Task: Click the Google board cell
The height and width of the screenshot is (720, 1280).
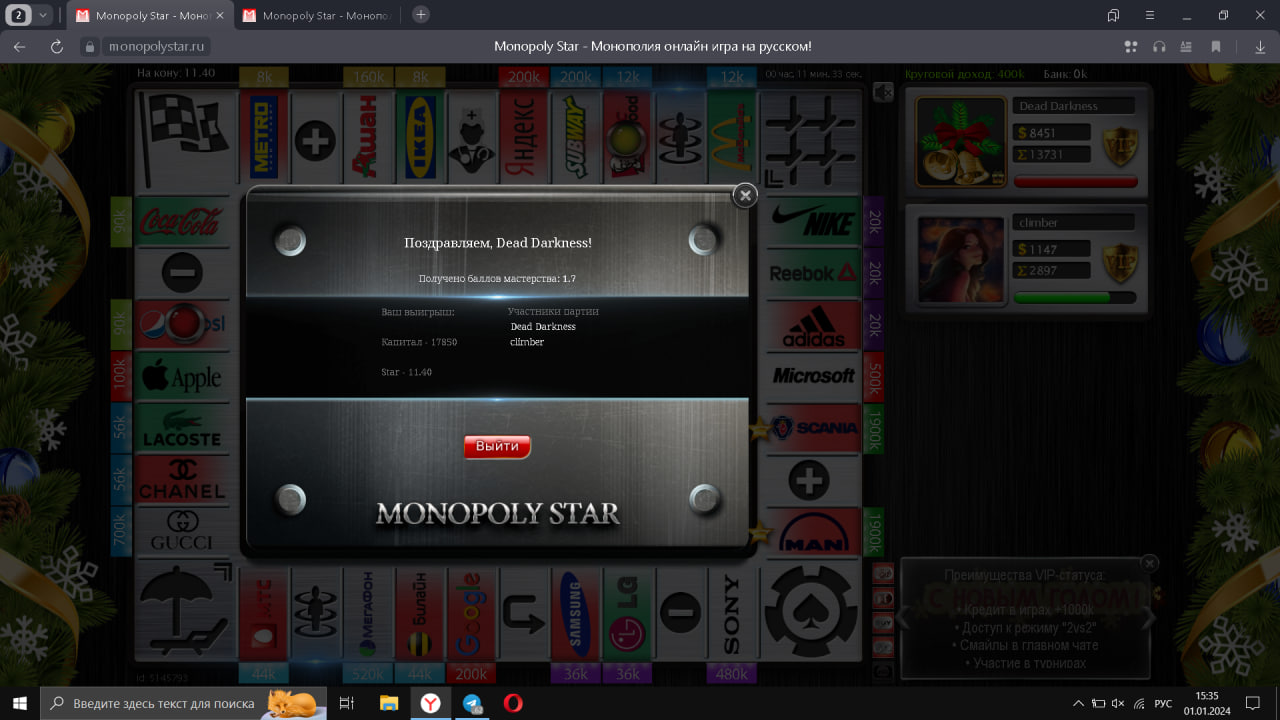Action: (x=471, y=612)
